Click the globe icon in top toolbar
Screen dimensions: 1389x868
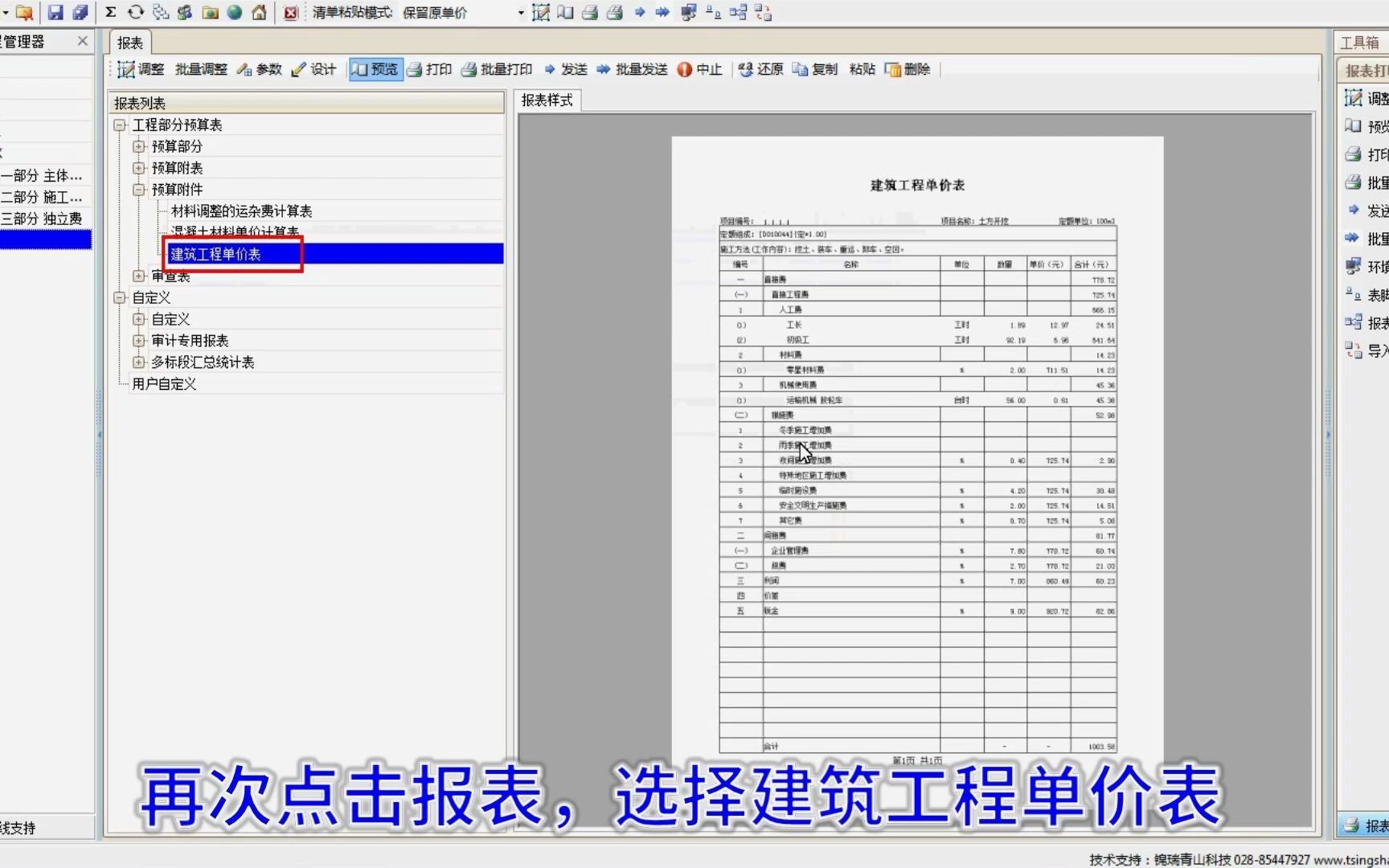(x=235, y=12)
